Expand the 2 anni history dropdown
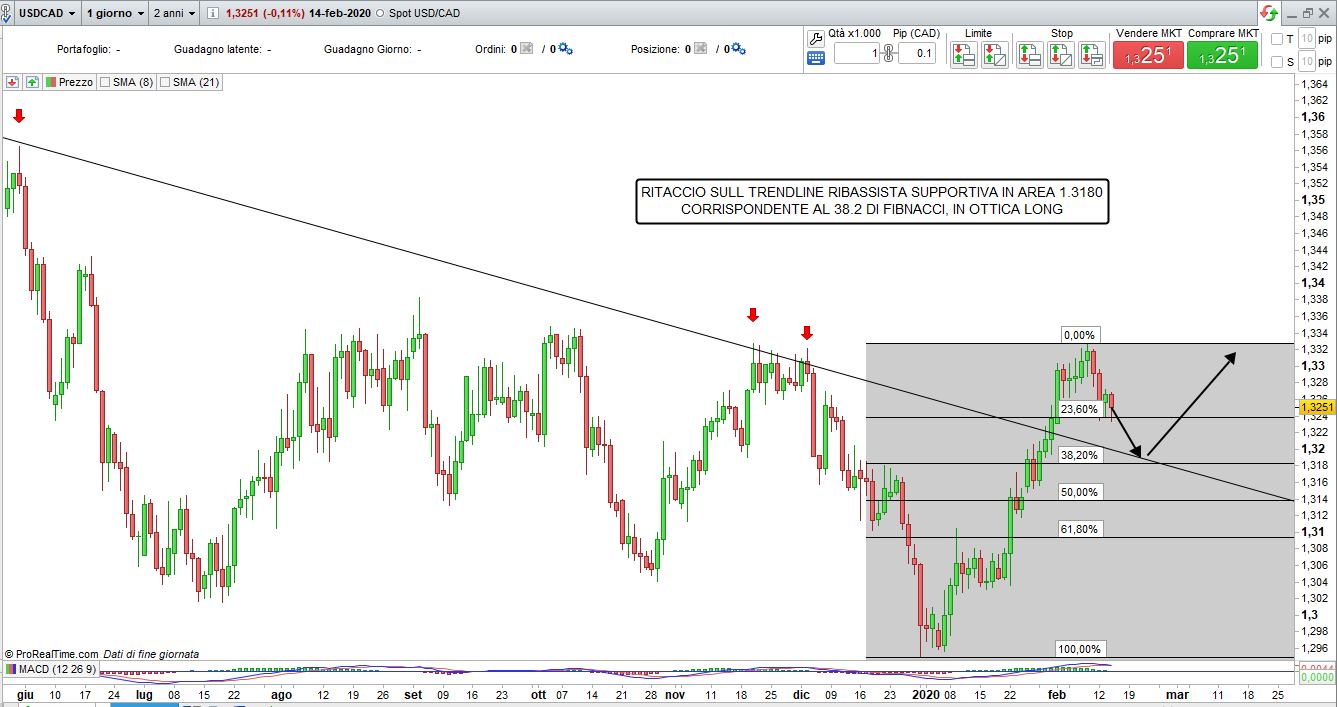 coord(174,13)
